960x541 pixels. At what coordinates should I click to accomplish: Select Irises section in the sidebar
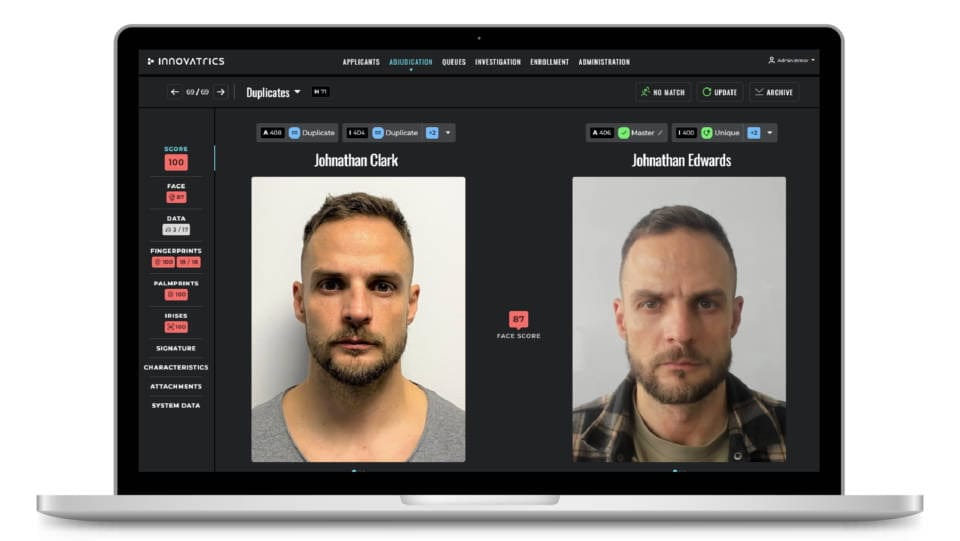point(176,316)
